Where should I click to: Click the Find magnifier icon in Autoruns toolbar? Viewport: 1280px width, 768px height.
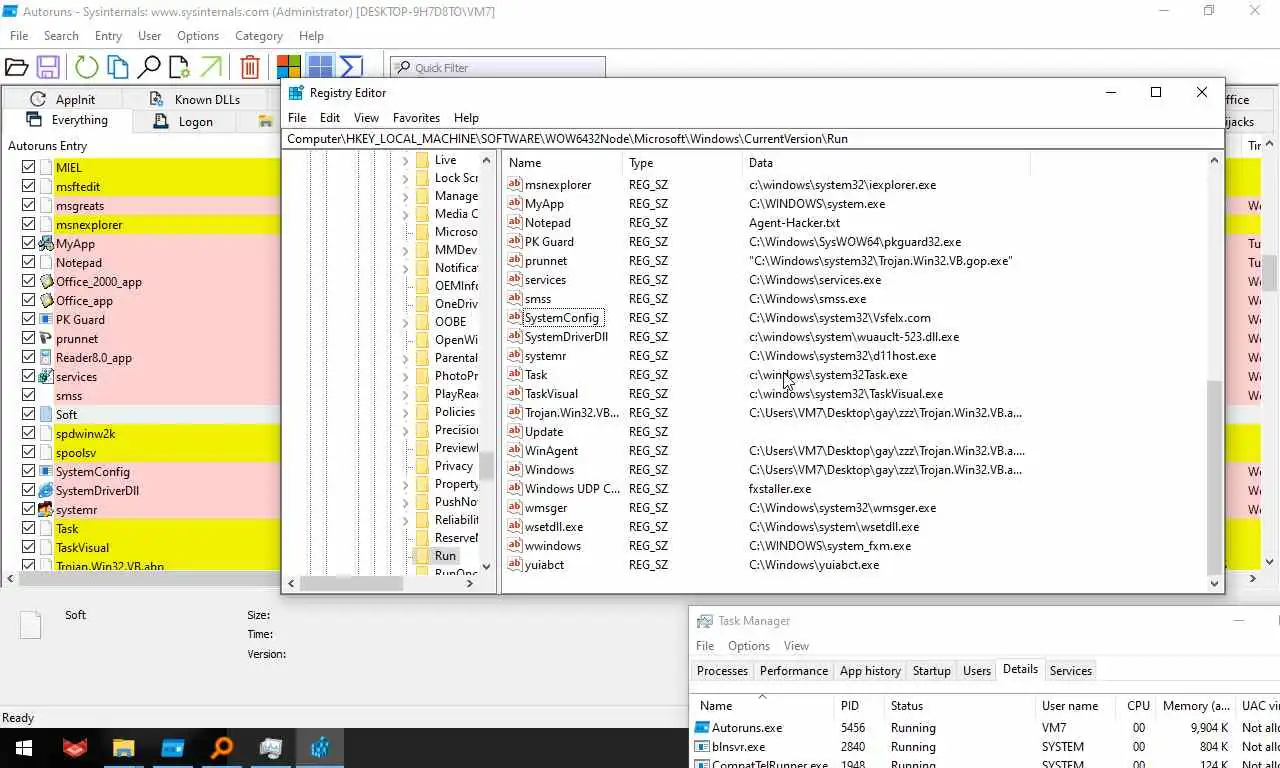149,67
